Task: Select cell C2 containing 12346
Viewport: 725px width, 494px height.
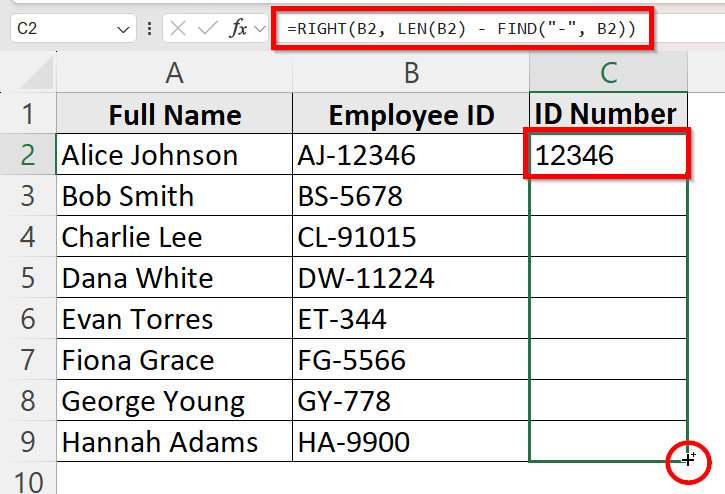Action: 607,156
